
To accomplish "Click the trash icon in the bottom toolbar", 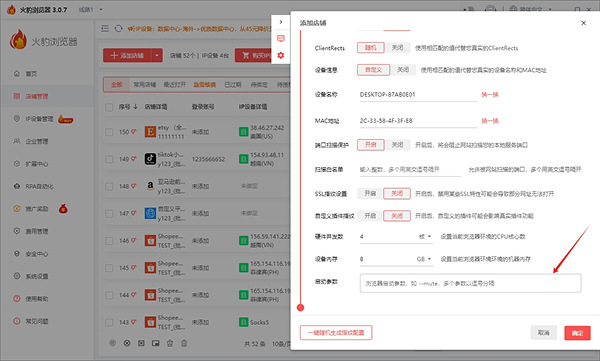I will [184, 343].
